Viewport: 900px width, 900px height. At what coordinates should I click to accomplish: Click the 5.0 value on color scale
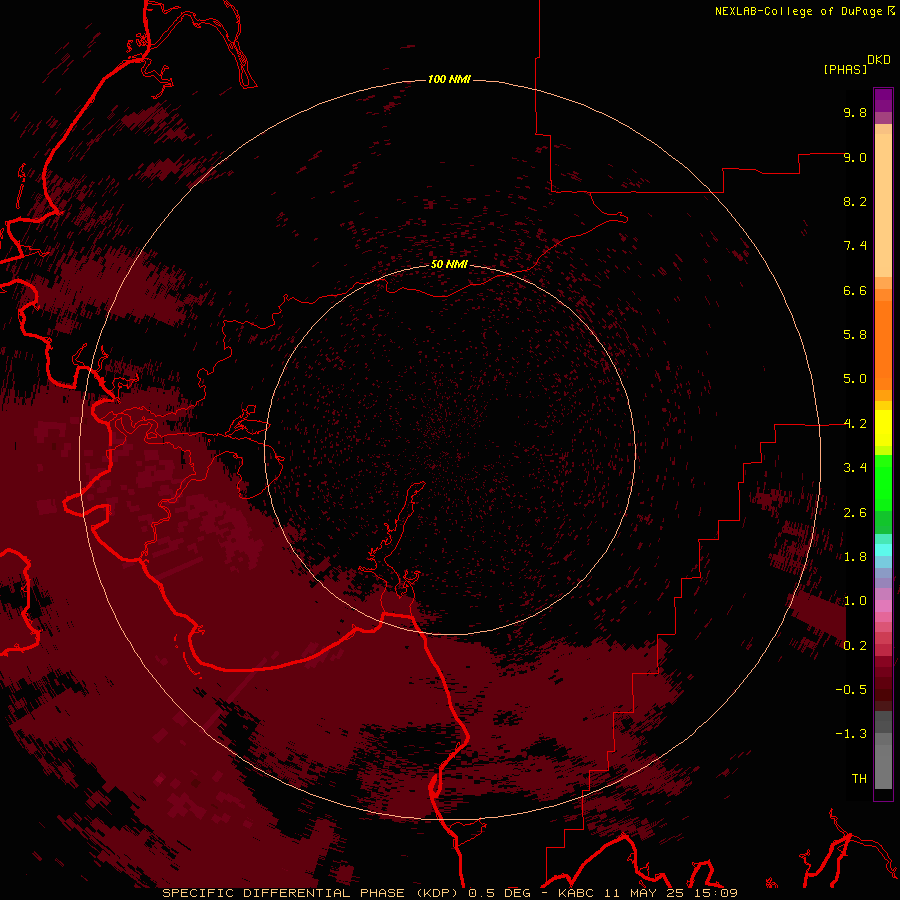[x=855, y=379]
